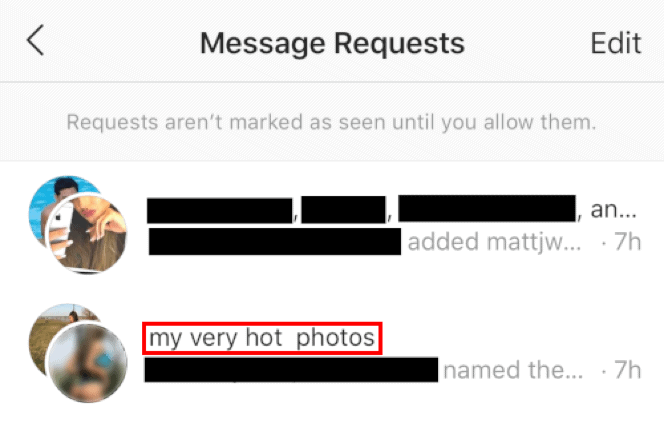This screenshot has width=664, height=427.
Task: Tap the gray info banner below header
Action: pyautogui.click(x=332, y=122)
